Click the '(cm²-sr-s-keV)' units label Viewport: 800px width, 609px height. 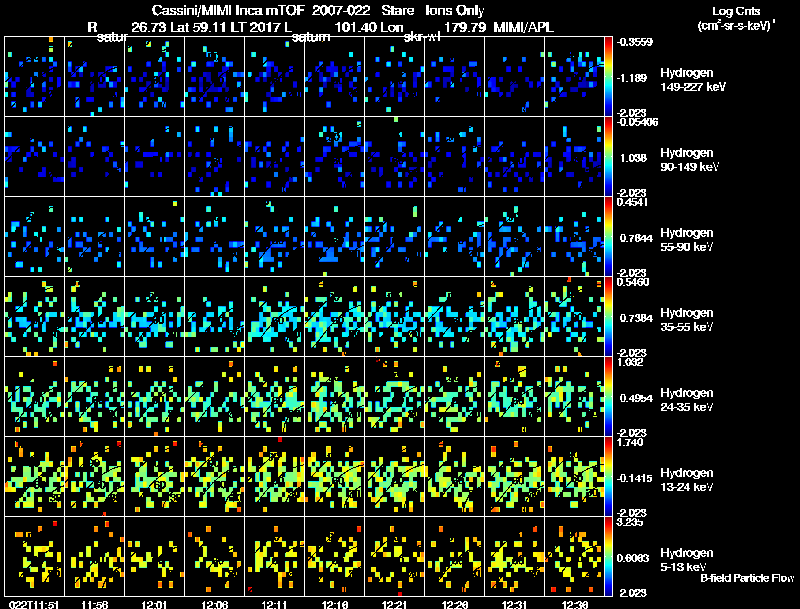point(735,25)
